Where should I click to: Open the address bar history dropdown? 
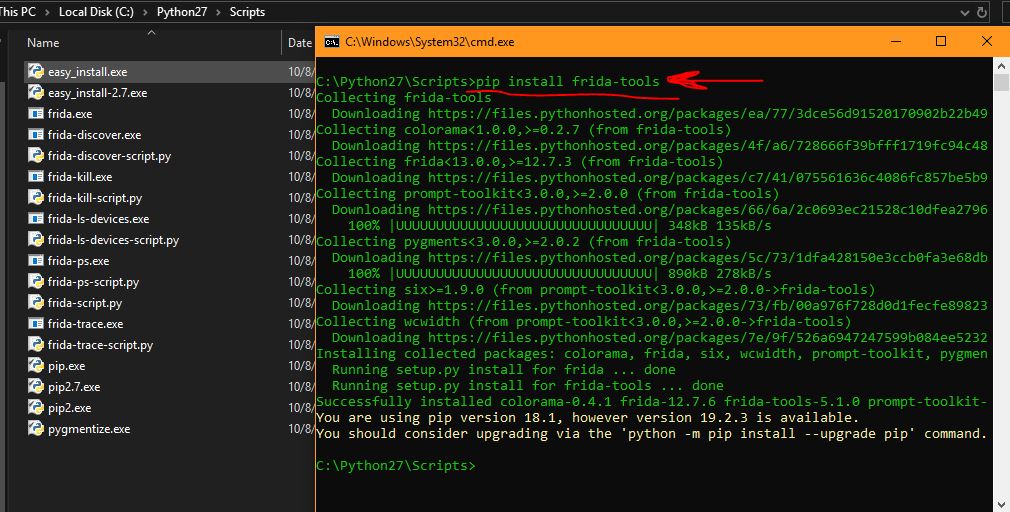[x=964, y=12]
